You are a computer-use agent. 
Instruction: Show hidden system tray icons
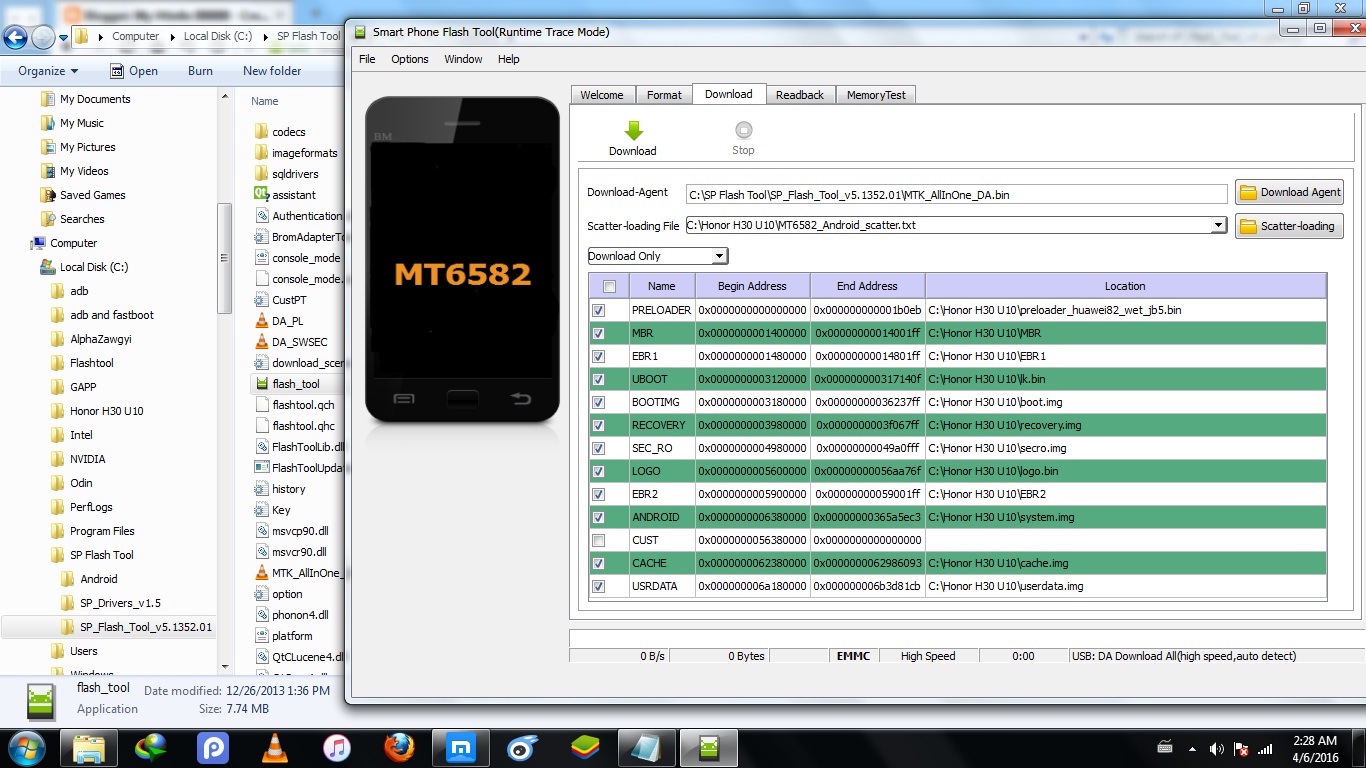[x=1193, y=748]
